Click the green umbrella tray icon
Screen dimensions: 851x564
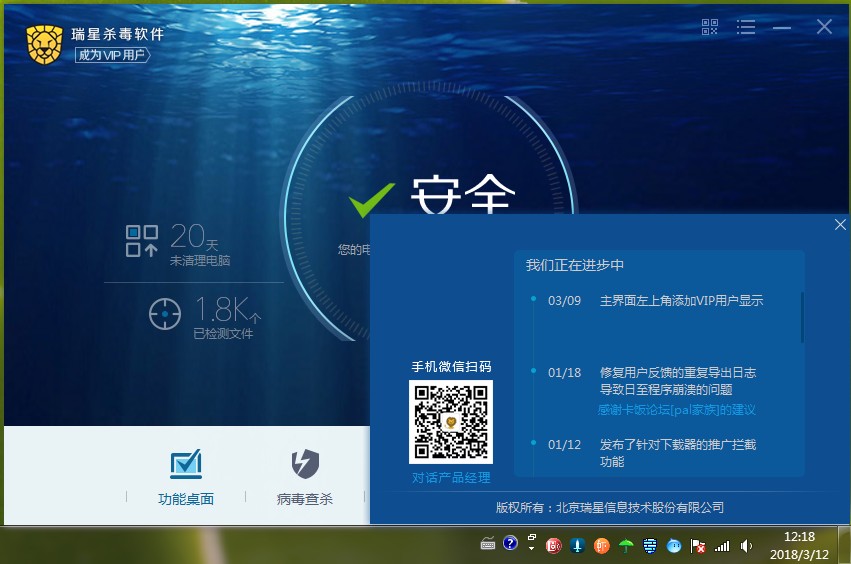626,546
